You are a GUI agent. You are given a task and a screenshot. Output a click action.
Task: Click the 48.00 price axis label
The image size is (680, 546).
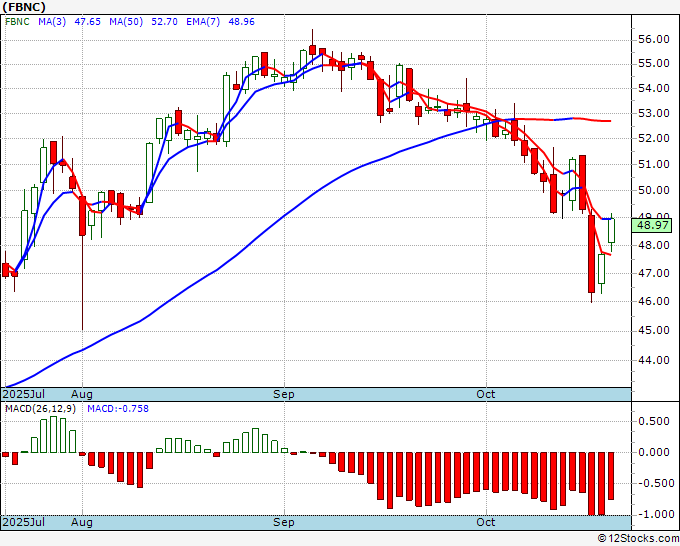point(654,245)
